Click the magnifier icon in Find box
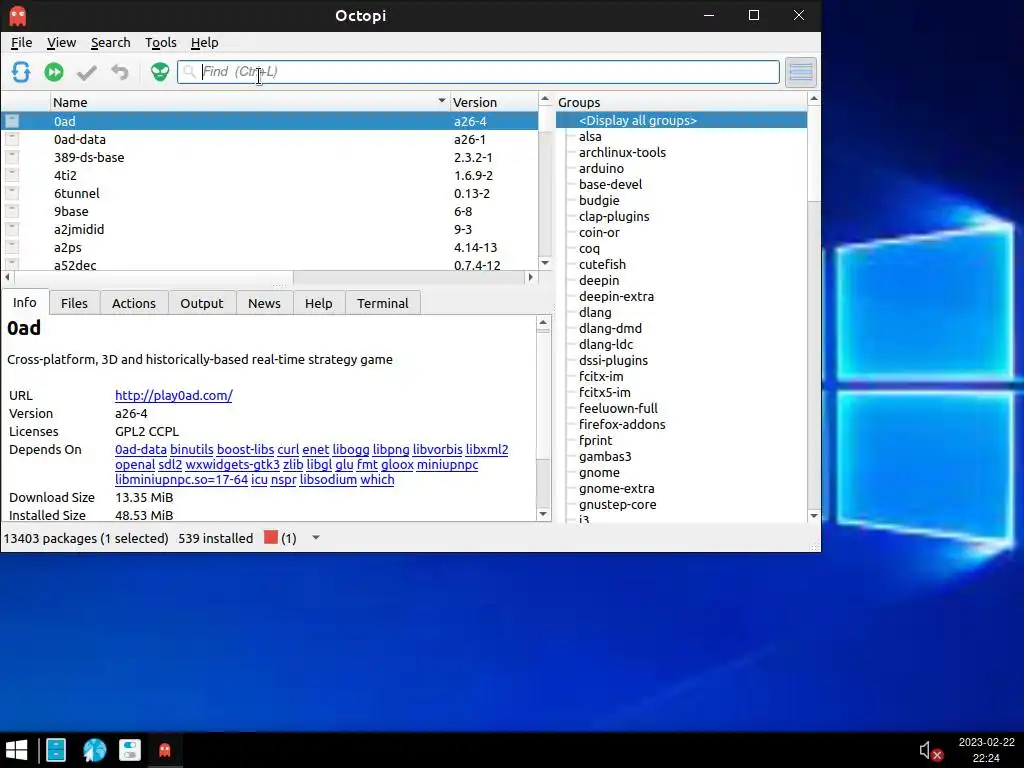Screen dimensions: 1024x768 coord(189,72)
